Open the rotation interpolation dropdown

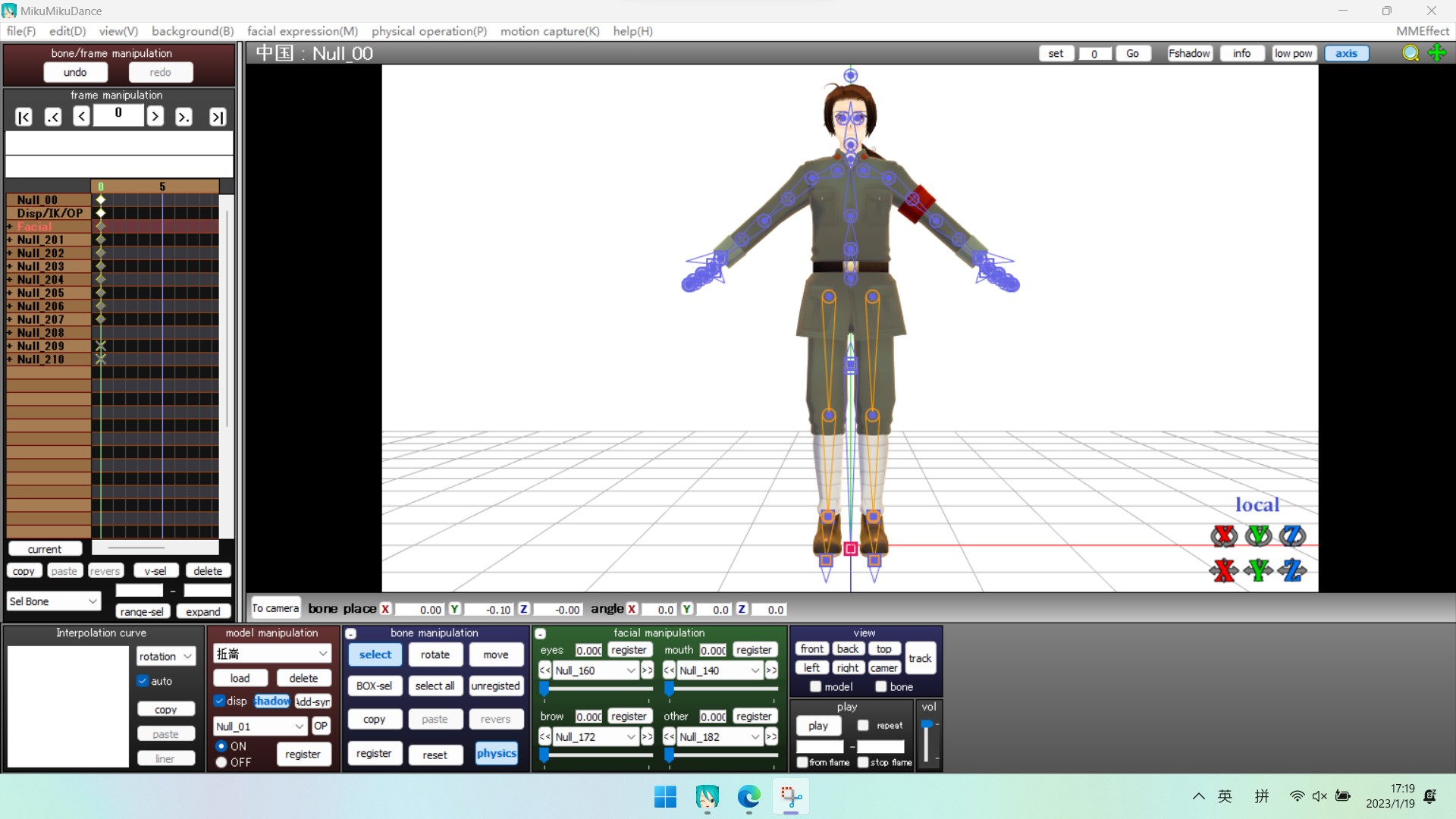coord(166,657)
